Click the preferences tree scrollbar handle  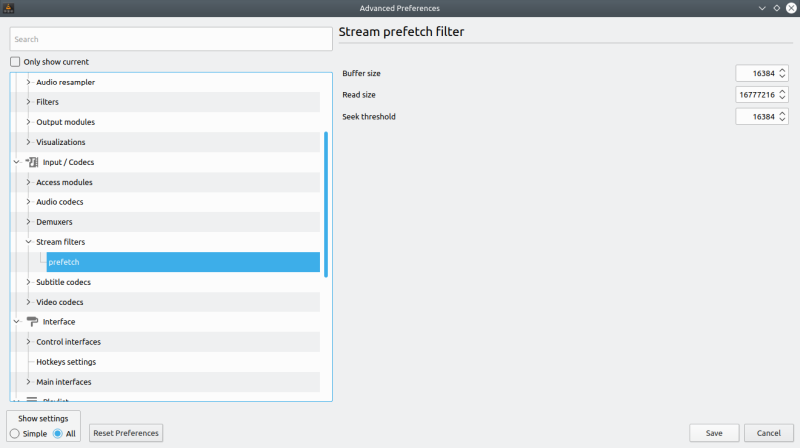[x=326, y=205]
